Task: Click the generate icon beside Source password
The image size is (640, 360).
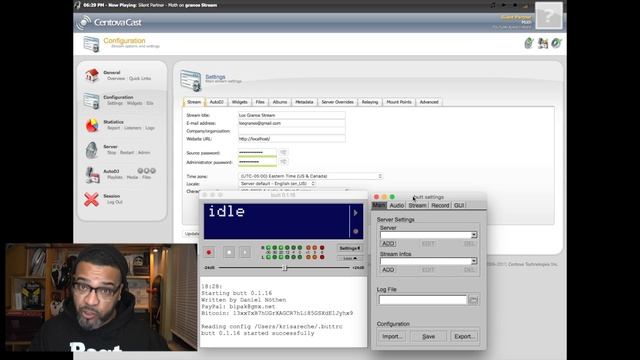Action: (x=283, y=153)
